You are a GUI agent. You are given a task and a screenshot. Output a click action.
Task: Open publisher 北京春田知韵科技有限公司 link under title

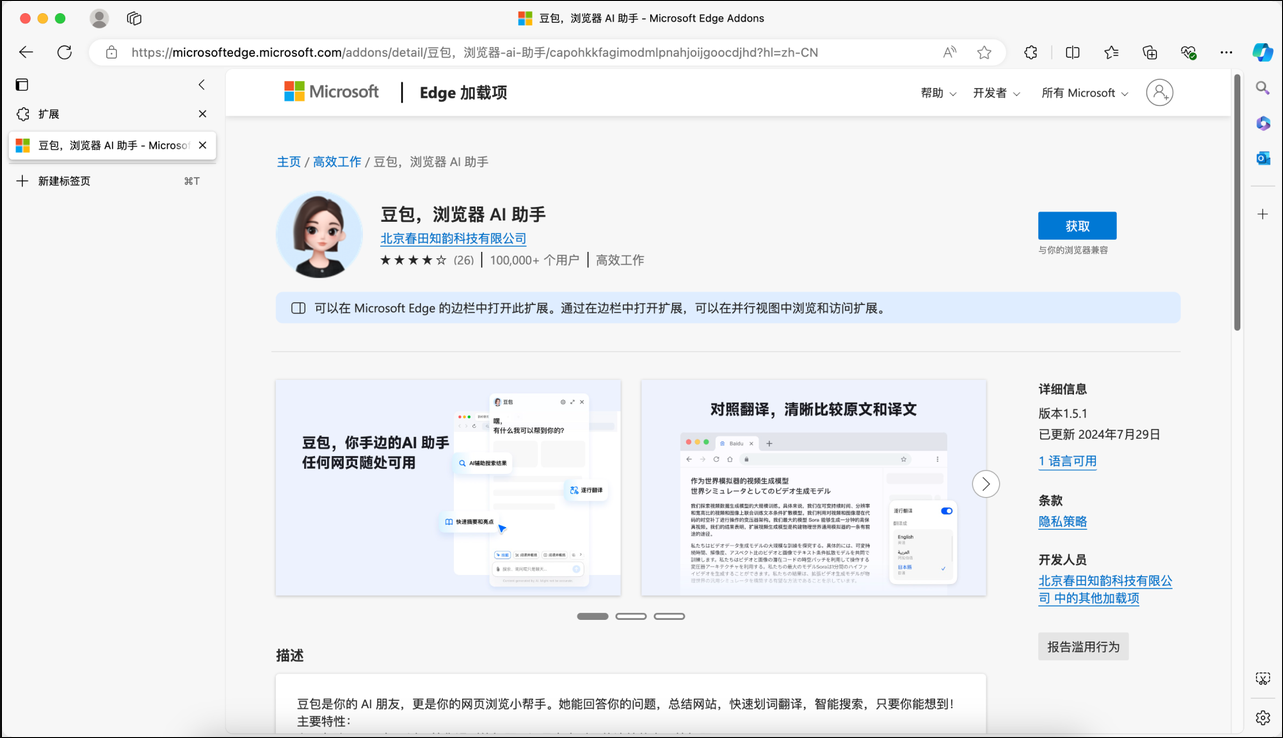tap(453, 238)
